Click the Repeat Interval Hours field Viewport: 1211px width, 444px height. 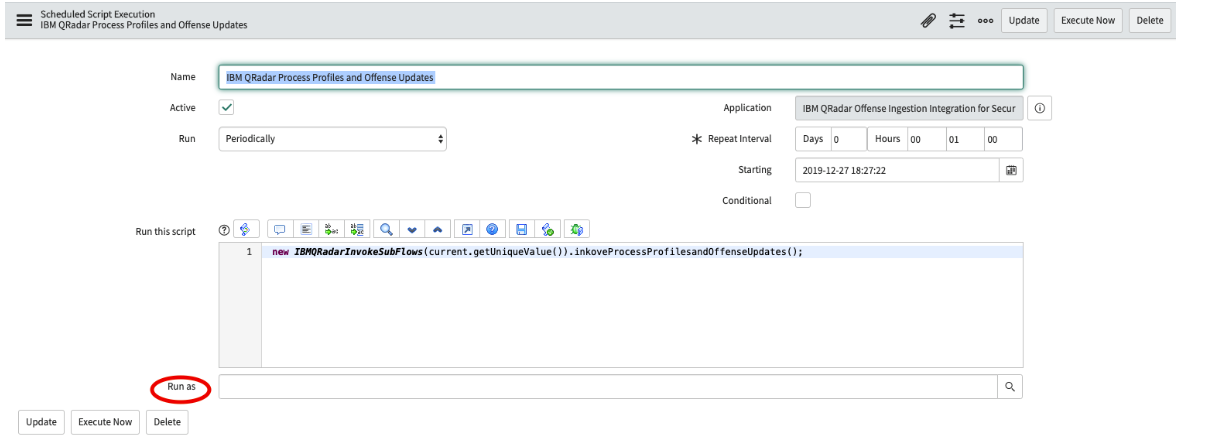click(925, 139)
